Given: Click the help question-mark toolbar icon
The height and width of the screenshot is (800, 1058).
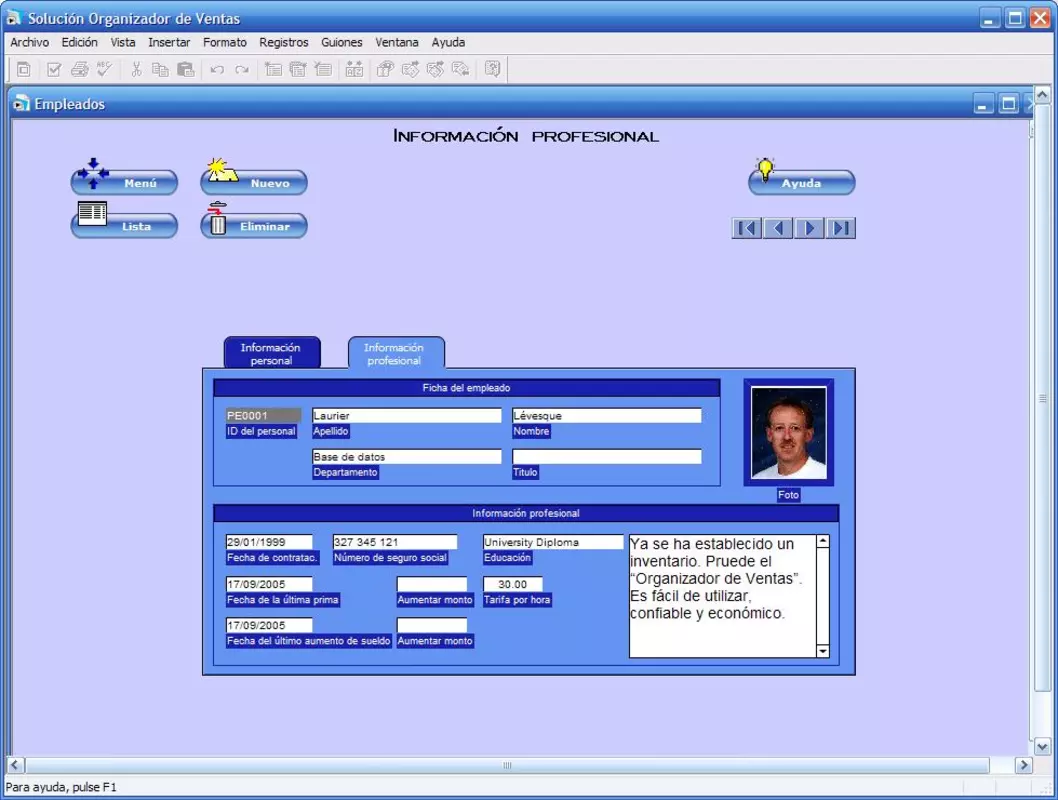Looking at the screenshot, I should click(x=493, y=69).
